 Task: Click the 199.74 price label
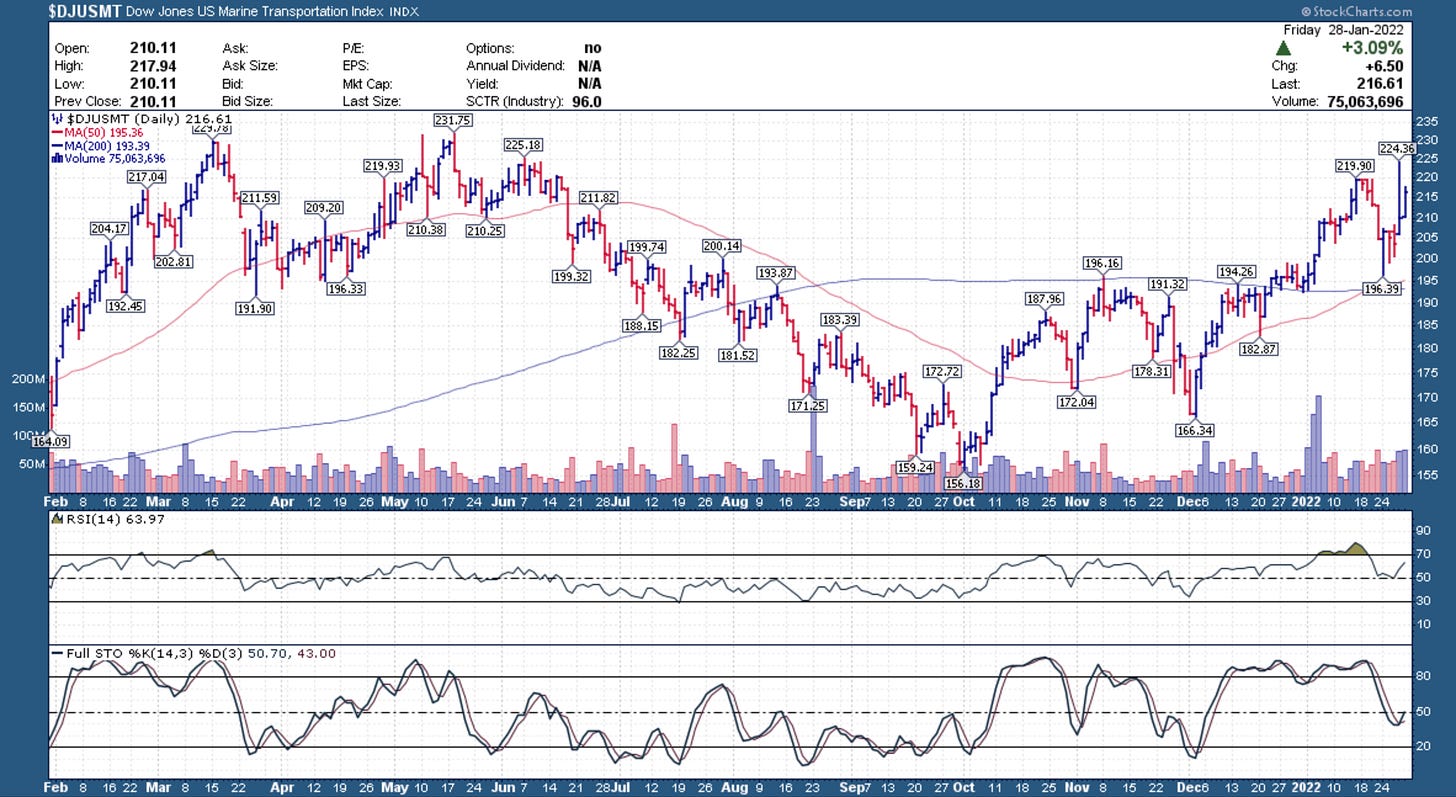coord(646,248)
